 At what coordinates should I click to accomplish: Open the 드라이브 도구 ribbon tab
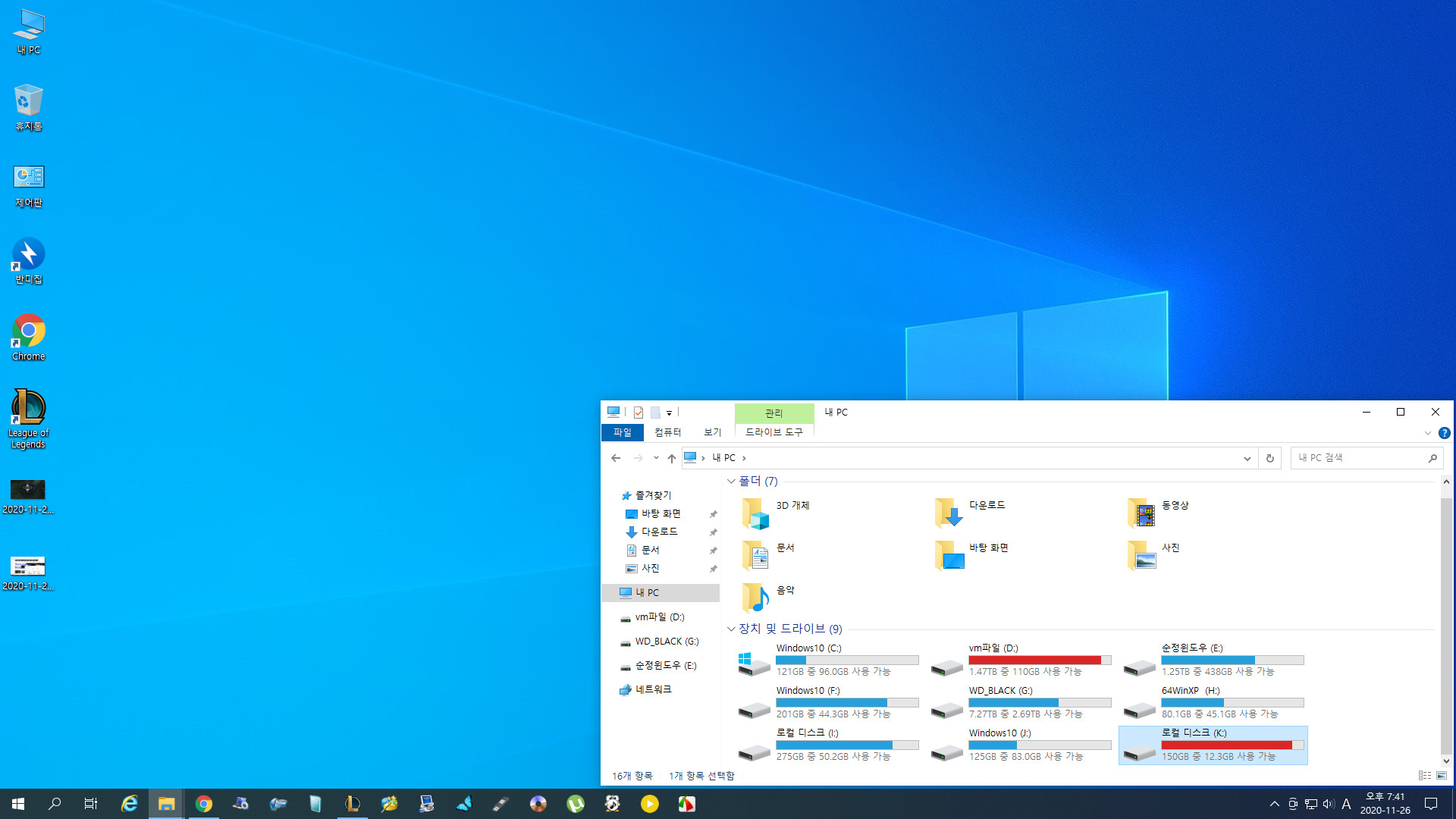click(x=774, y=432)
